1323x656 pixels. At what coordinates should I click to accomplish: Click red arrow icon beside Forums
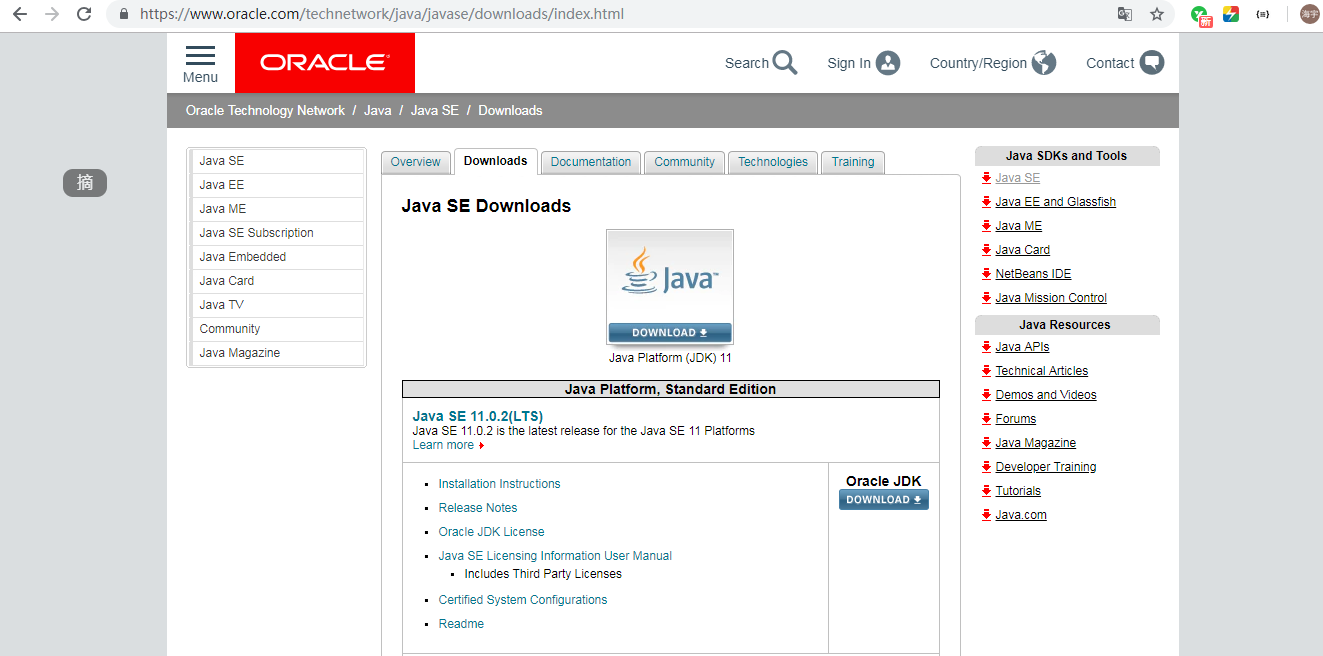[x=986, y=419]
